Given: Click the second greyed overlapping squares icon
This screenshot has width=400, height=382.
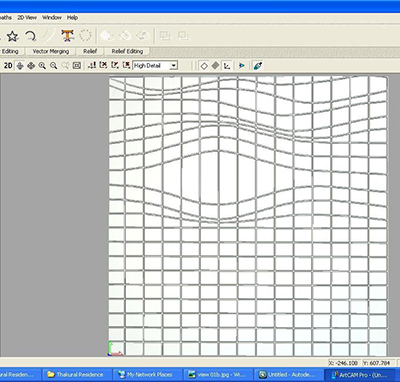Looking at the screenshot, I should point(183,36).
